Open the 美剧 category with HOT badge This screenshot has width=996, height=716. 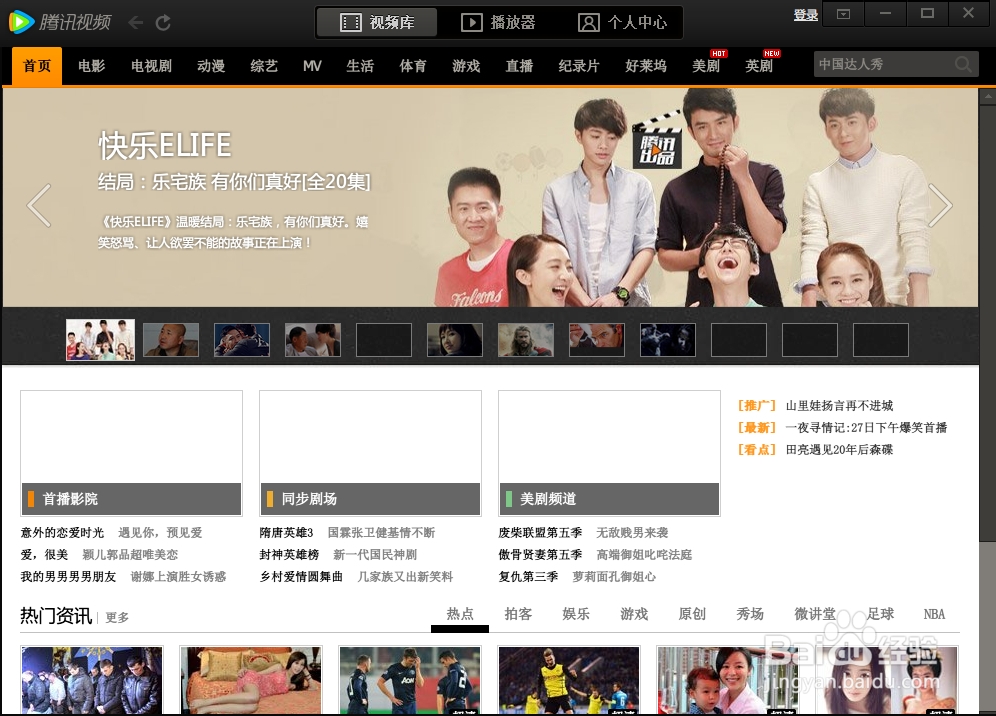706,66
